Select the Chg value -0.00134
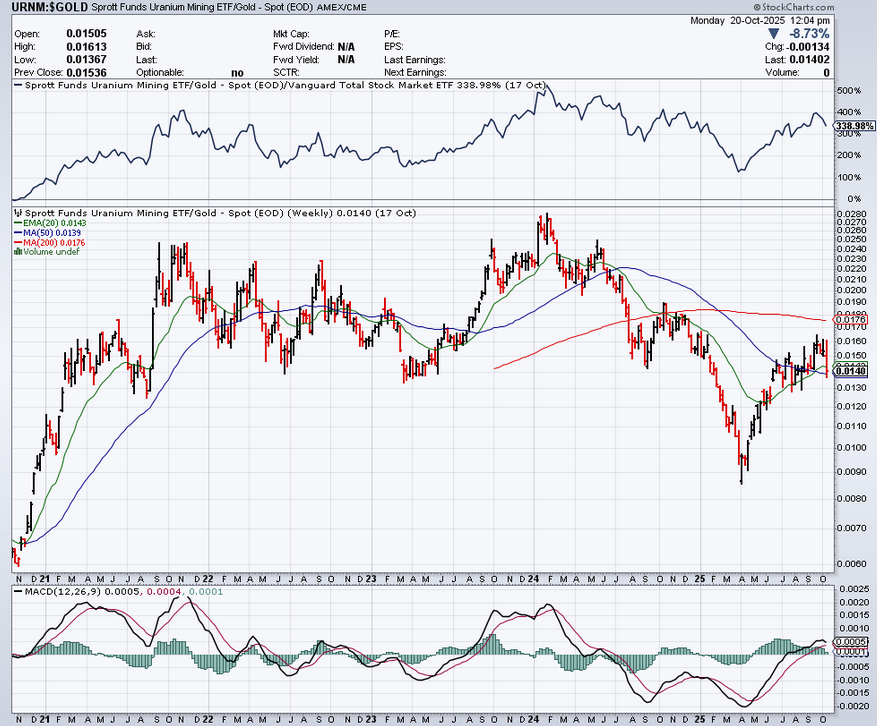The image size is (877, 726). [808, 47]
